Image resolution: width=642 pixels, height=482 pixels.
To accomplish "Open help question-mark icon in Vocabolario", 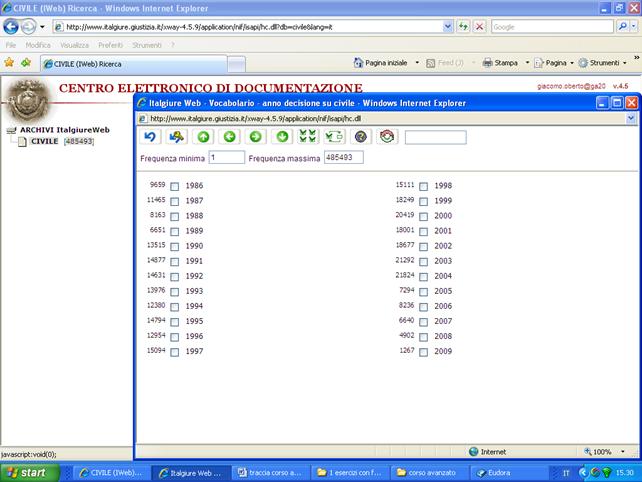I will point(361,137).
